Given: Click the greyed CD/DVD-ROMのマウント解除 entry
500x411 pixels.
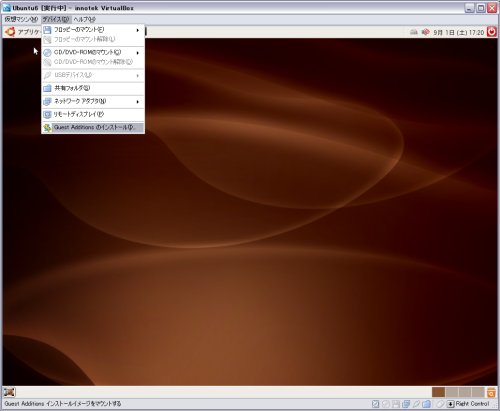Looking at the screenshot, I should [93, 62].
